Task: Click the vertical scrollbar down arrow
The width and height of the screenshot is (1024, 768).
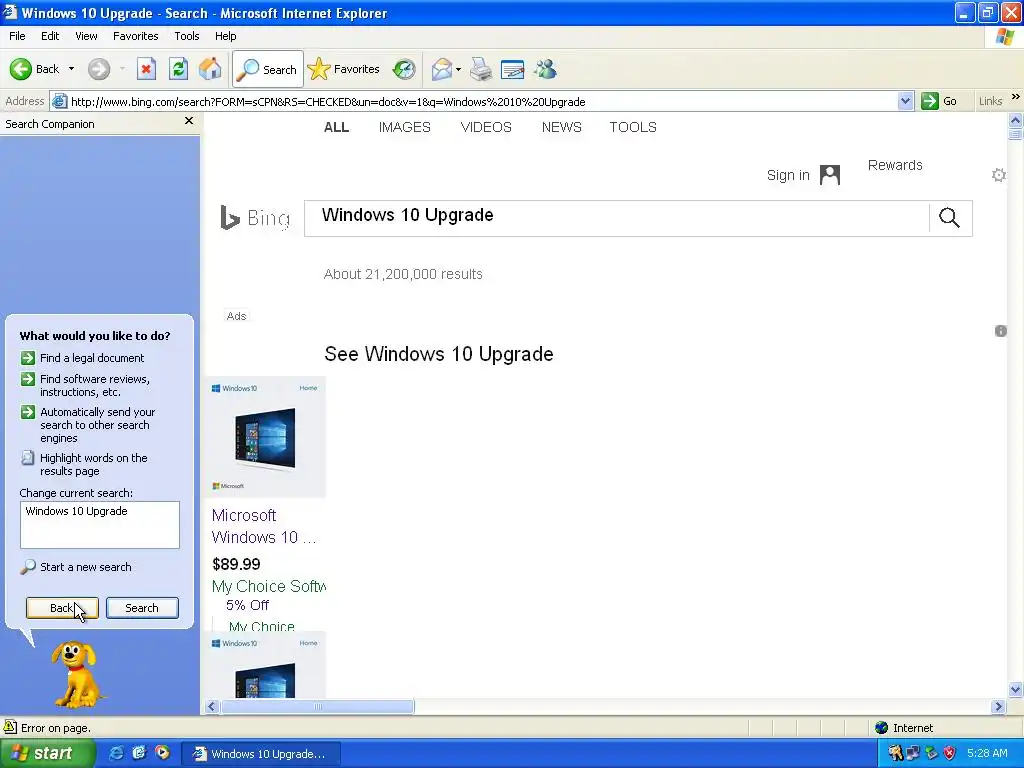Action: click(x=1015, y=689)
